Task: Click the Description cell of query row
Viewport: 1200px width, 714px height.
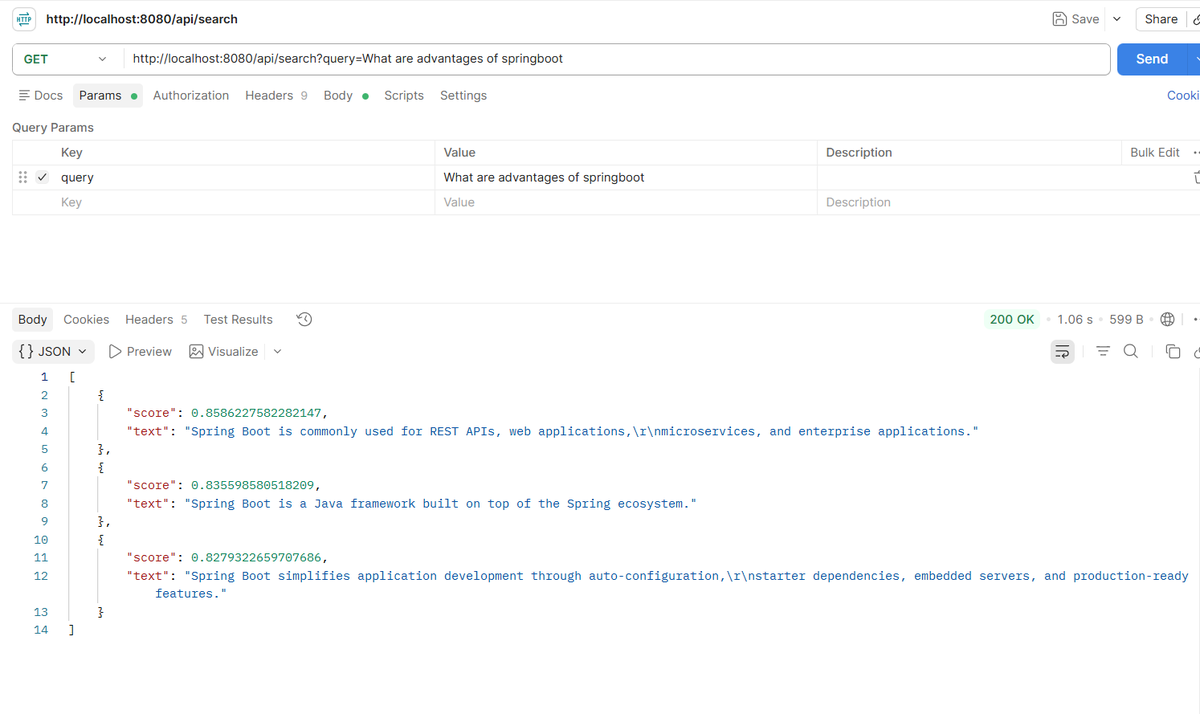Action: click(968, 177)
